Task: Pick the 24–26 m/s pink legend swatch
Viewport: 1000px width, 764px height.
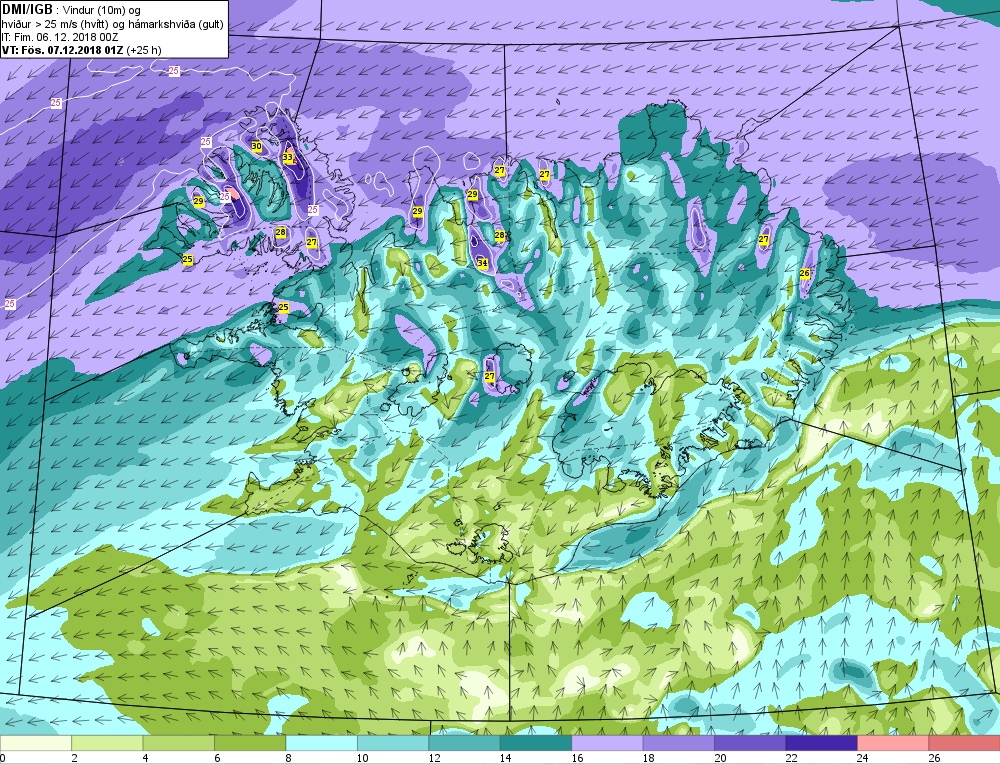Action: (x=893, y=743)
